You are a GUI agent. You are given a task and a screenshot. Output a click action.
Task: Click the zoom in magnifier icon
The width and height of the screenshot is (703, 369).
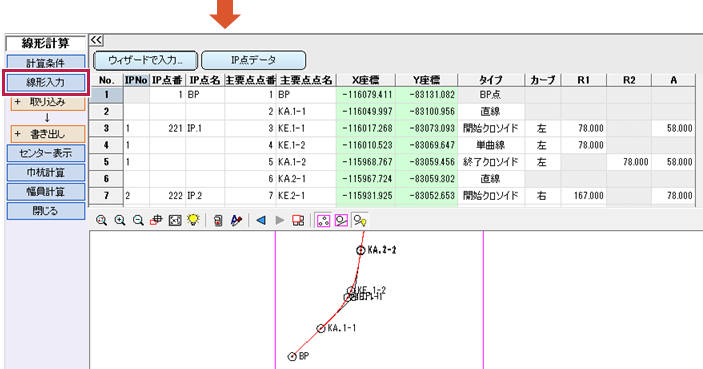click(120, 220)
